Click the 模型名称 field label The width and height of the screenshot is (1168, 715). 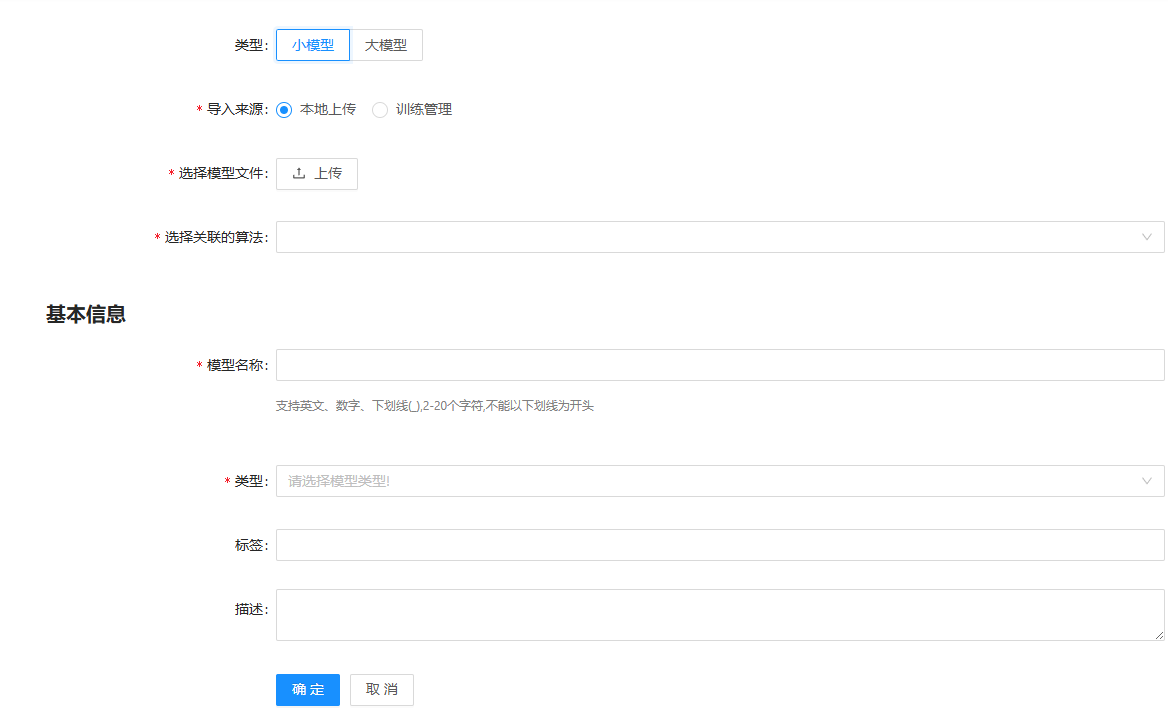236,365
